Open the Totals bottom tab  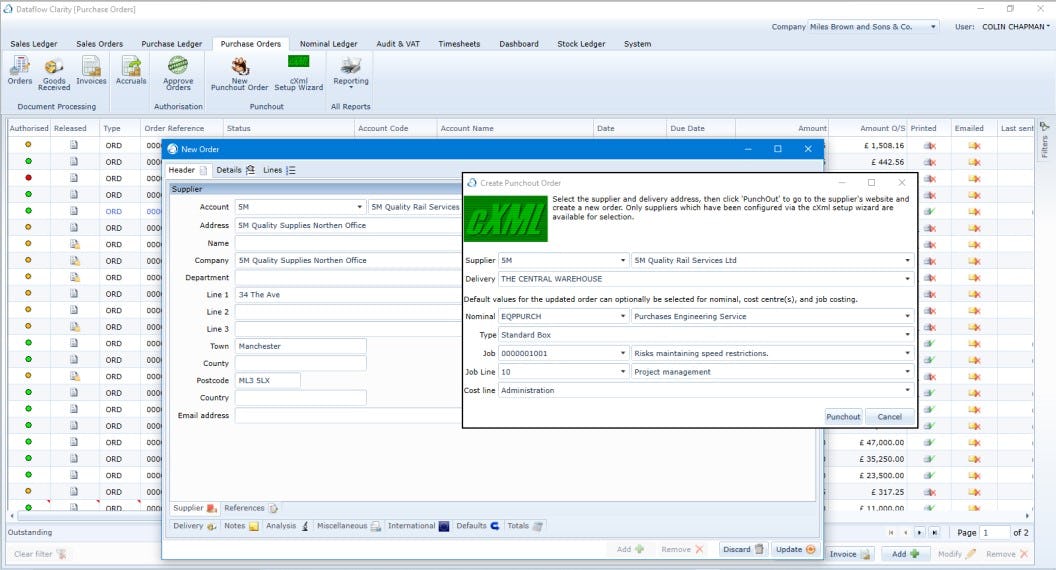pyautogui.click(x=525, y=526)
